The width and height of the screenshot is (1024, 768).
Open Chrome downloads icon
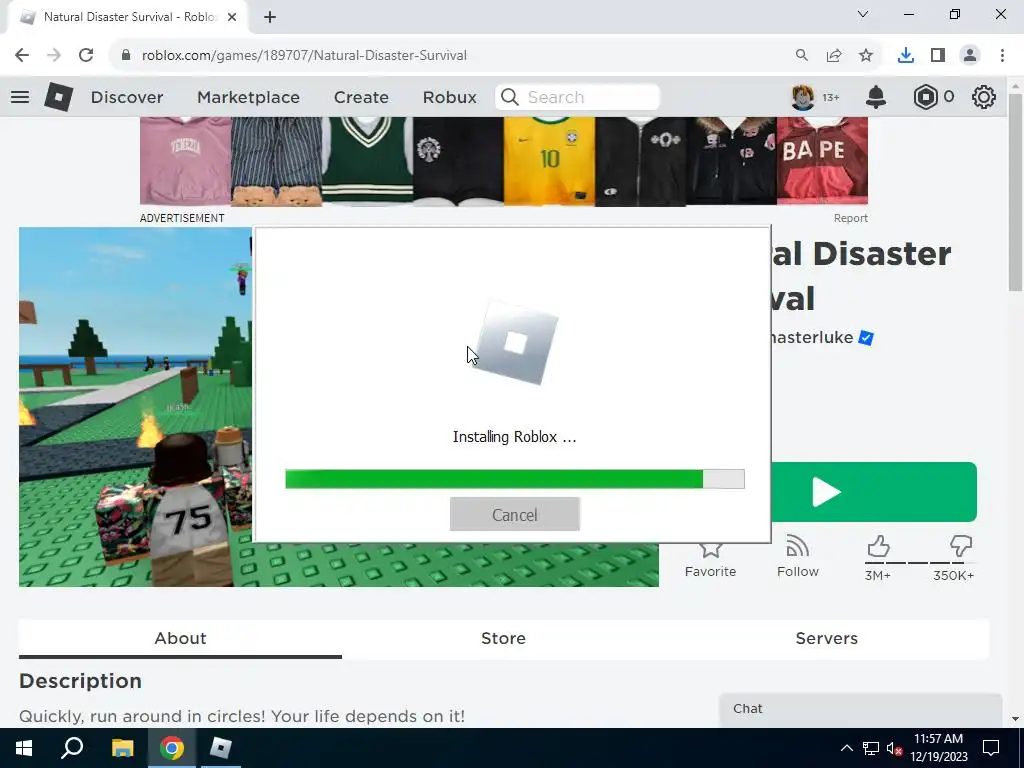point(906,56)
